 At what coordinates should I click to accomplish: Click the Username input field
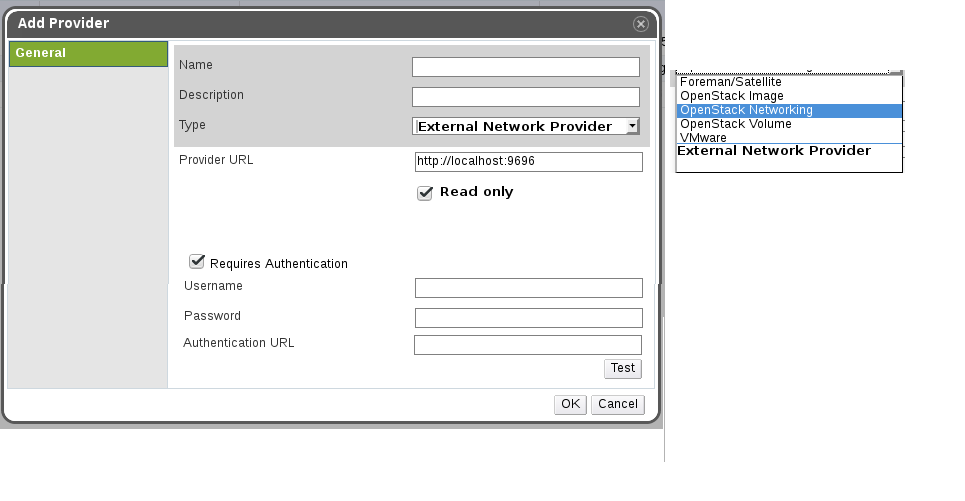528,288
